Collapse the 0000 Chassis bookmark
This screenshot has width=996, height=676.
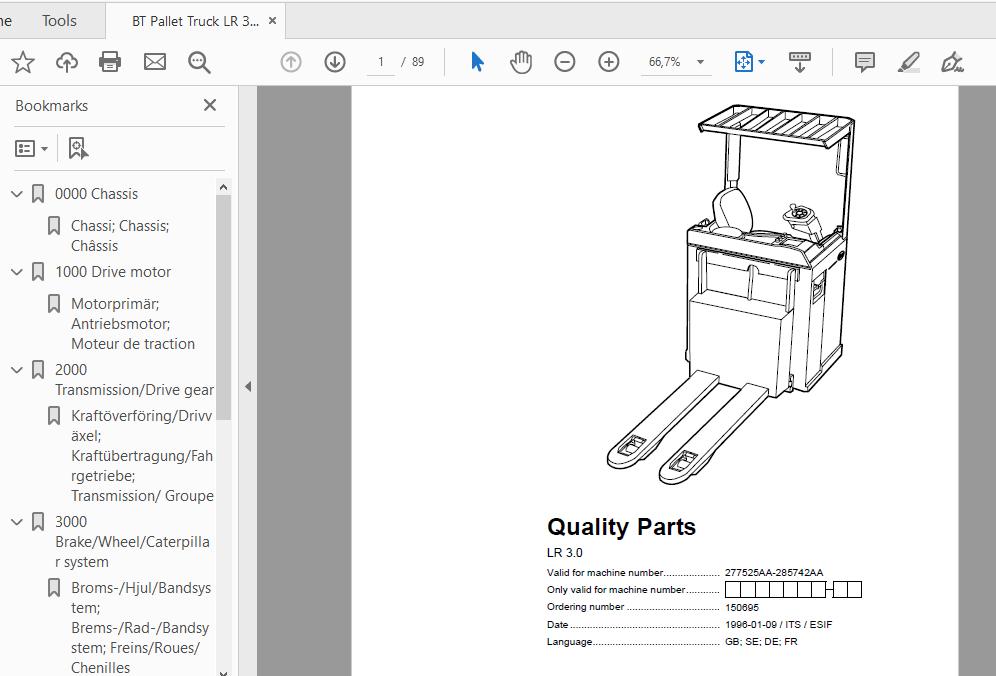tap(17, 194)
